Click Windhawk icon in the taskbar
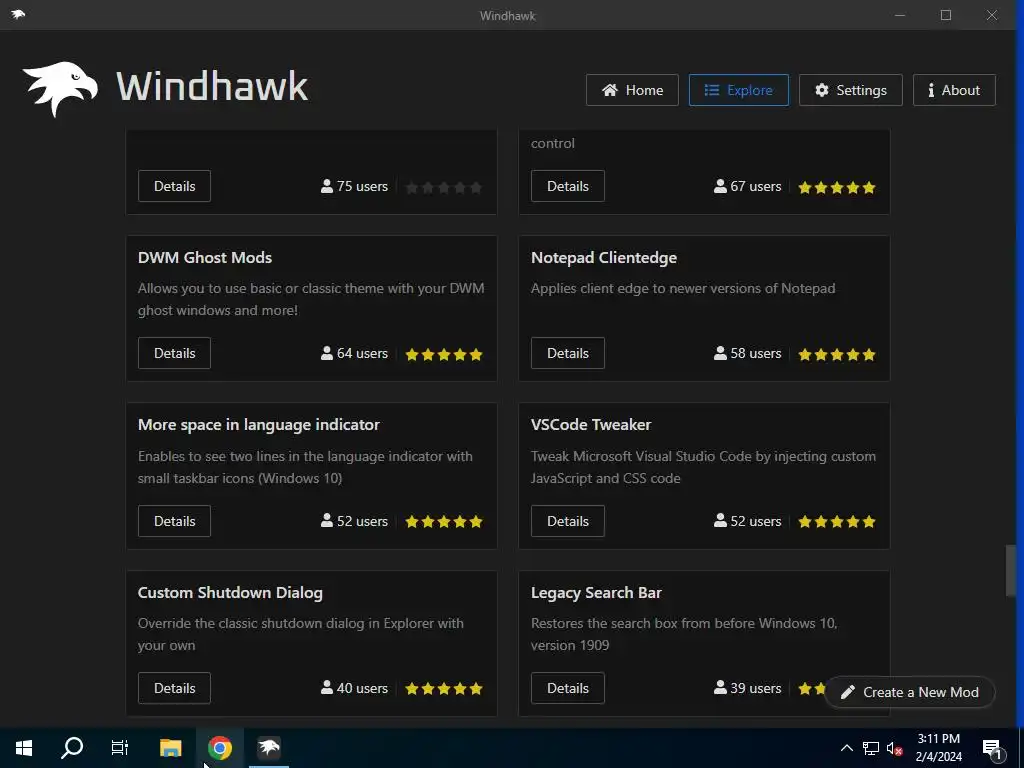1024x768 pixels. [x=269, y=748]
